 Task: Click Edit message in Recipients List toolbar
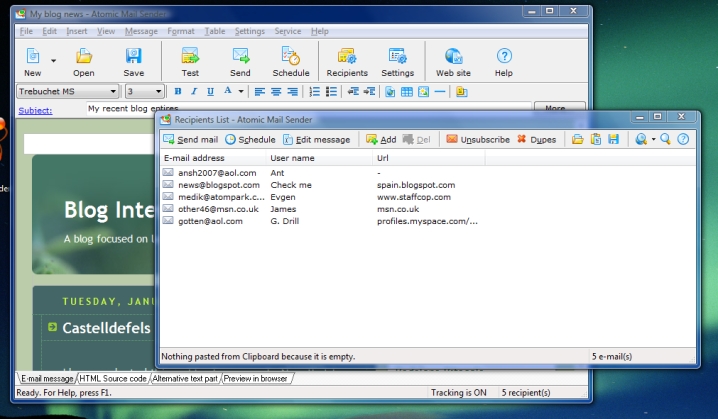(x=316, y=139)
